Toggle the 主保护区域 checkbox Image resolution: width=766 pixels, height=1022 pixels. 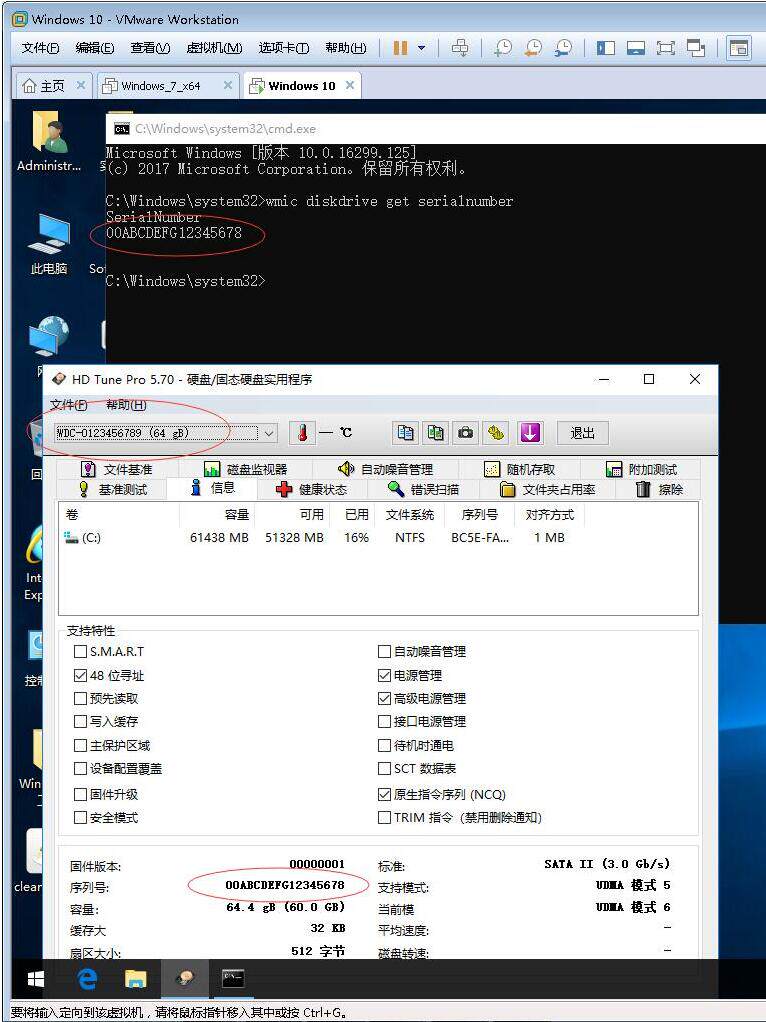click(80, 746)
